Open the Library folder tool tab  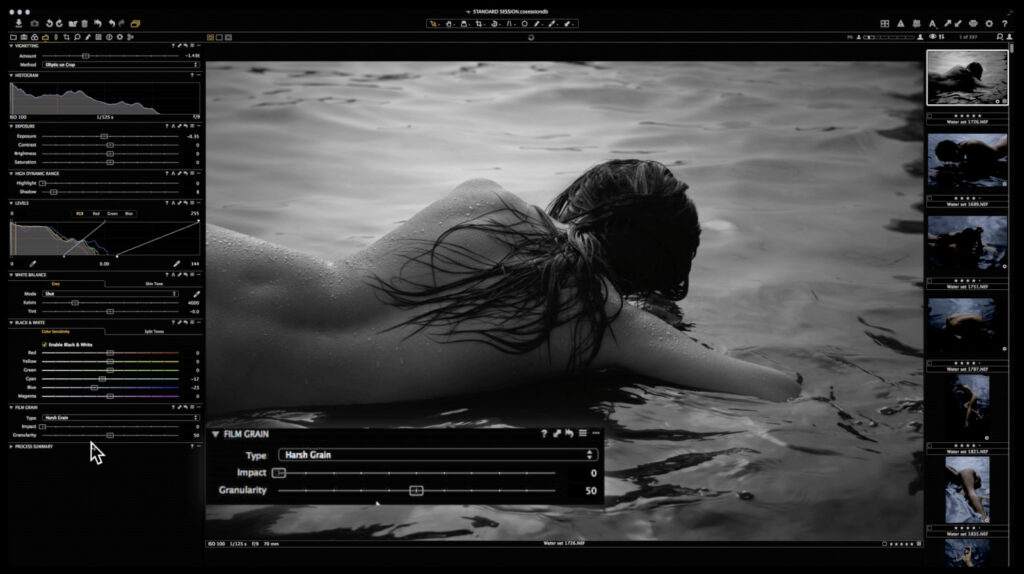(13, 37)
